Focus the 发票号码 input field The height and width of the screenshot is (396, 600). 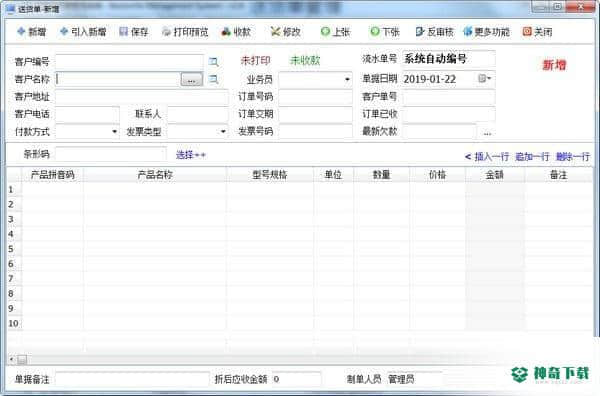click(x=315, y=131)
